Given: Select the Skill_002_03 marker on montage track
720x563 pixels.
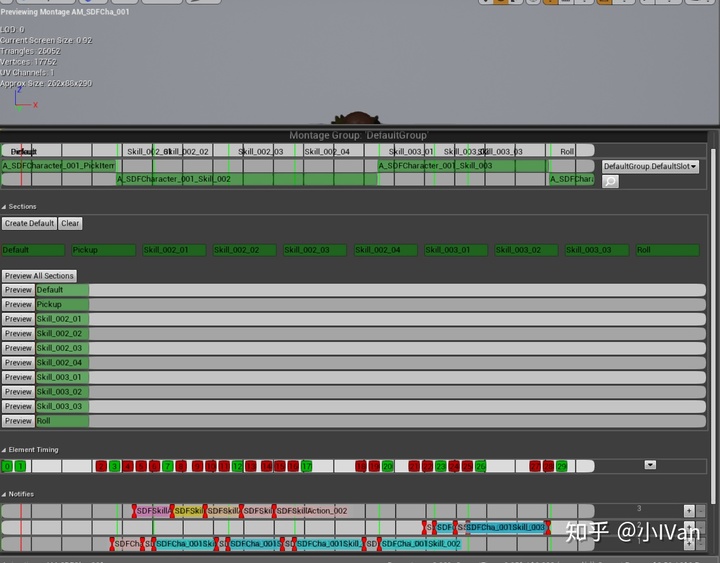Looking at the screenshot, I should tap(261, 152).
